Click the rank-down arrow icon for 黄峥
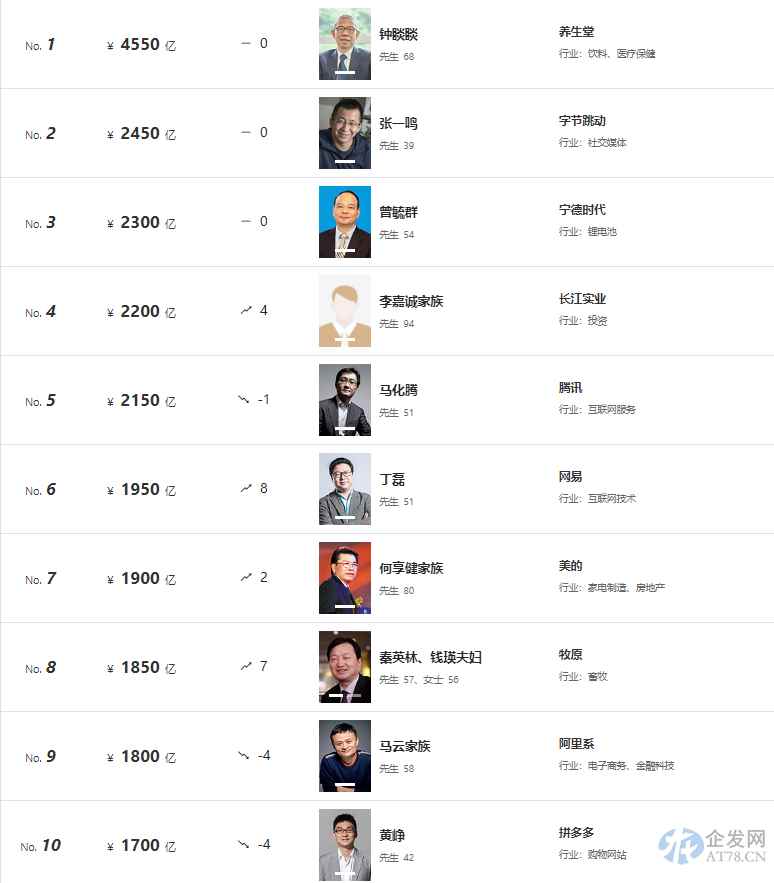 click(x=244, y=844)
